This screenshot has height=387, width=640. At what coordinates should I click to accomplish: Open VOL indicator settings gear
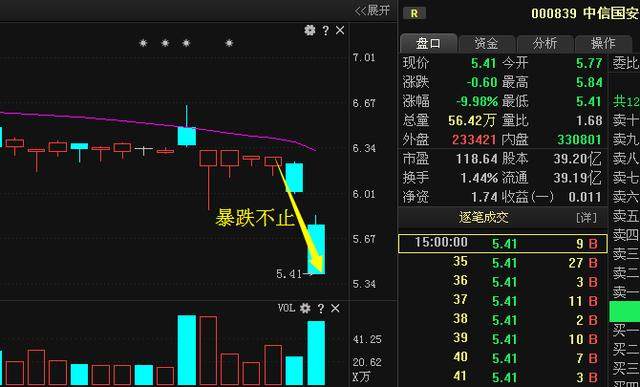[305, 308]
